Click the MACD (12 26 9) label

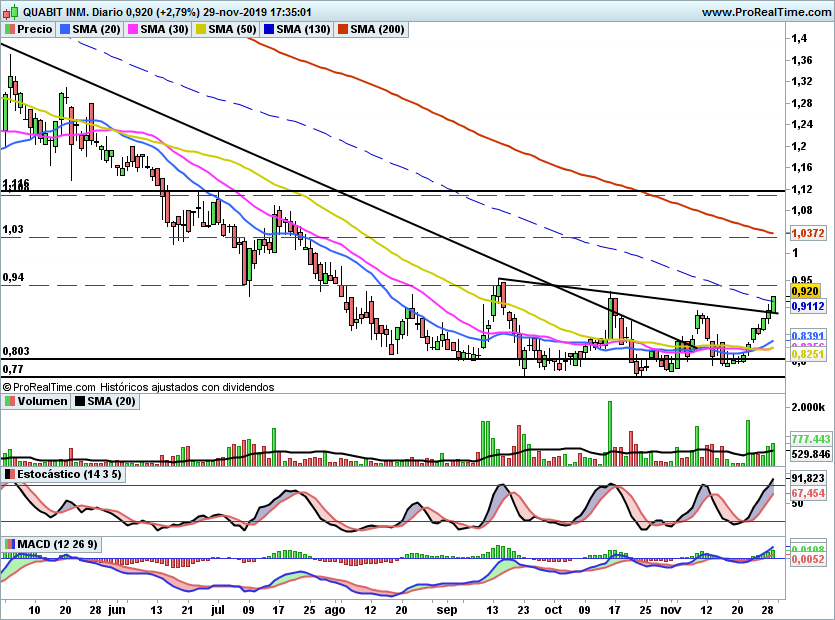58,544
